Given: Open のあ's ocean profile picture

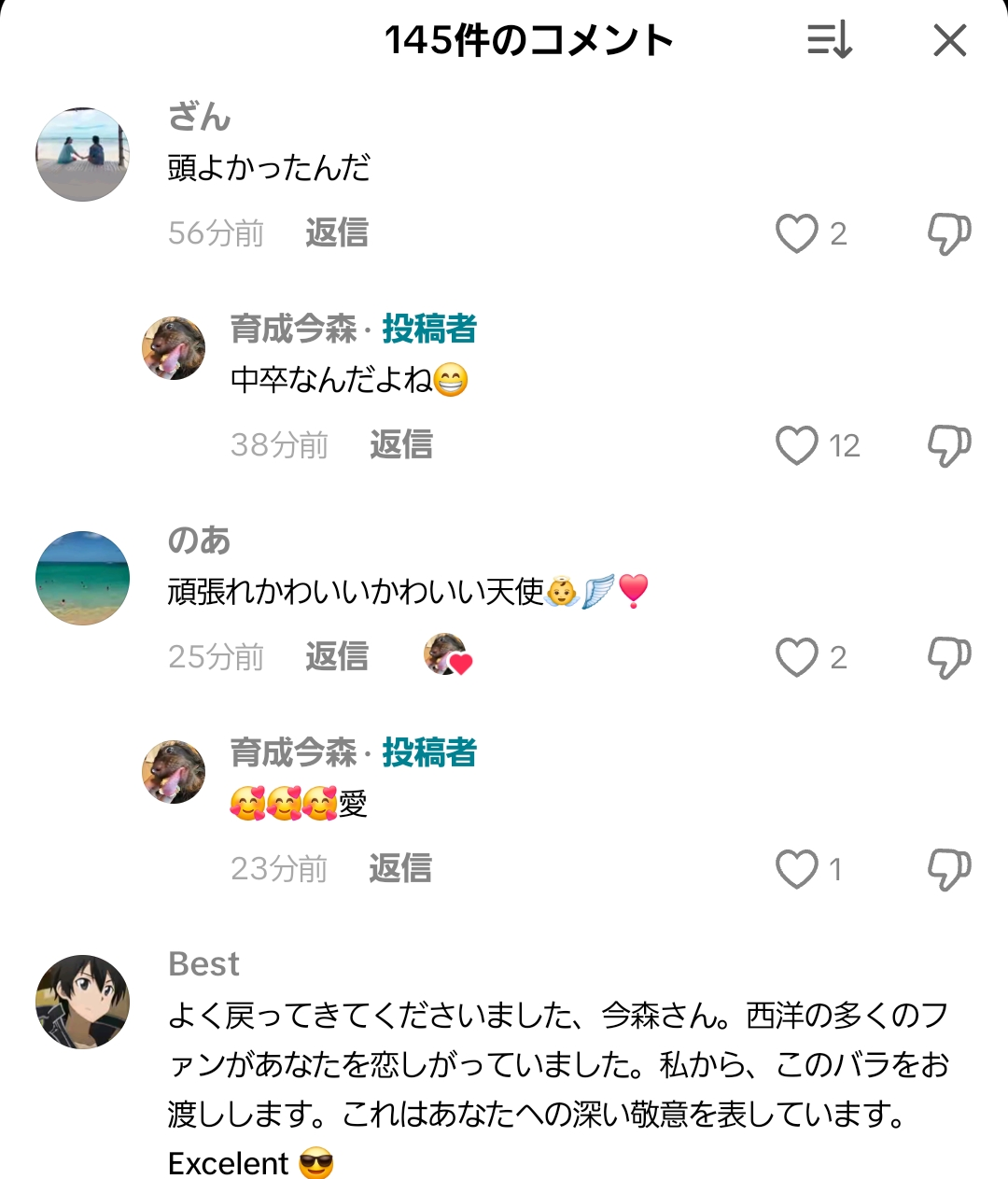Looking at the screenshot, I should (82, 578).
